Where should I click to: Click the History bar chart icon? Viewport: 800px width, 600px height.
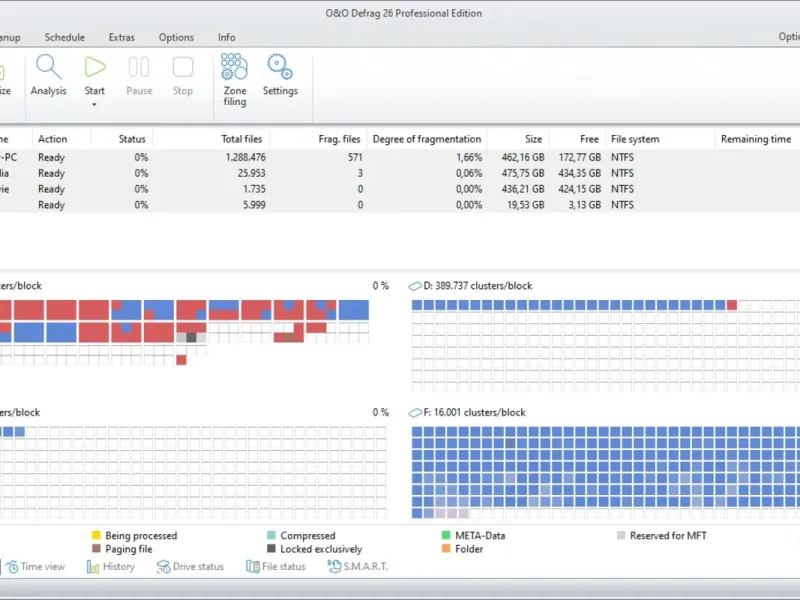tap(93, 567)
